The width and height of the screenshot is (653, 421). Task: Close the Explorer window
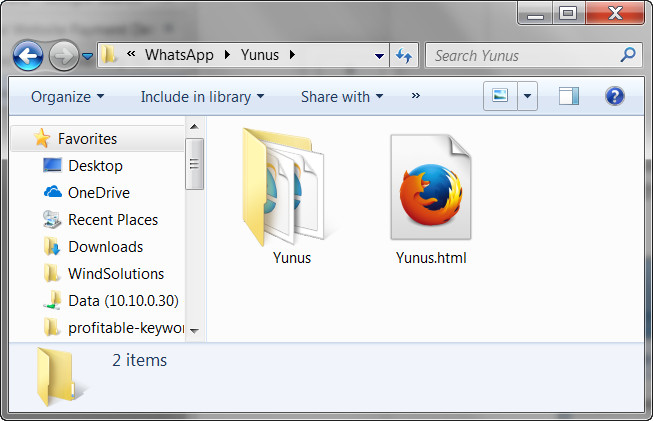pyautogui.click(x=615, y=13)
